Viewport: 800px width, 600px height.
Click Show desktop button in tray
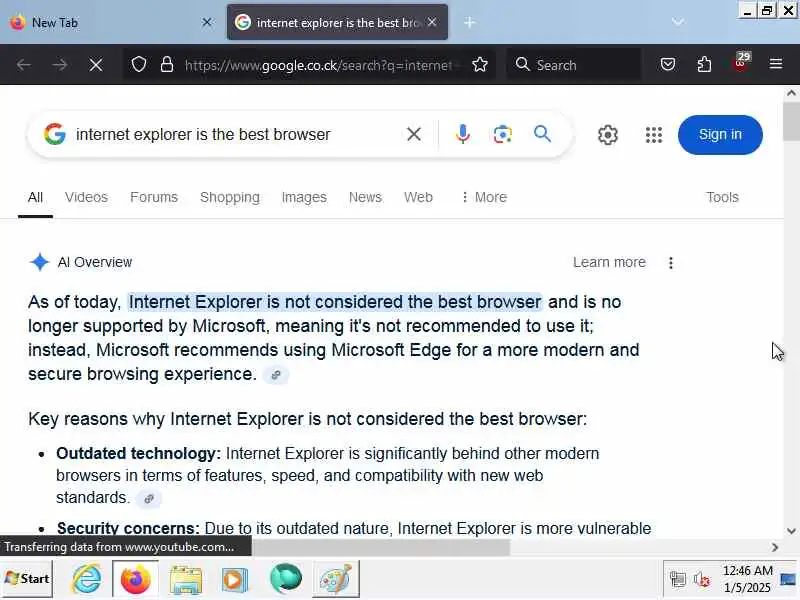pos(788,579)
